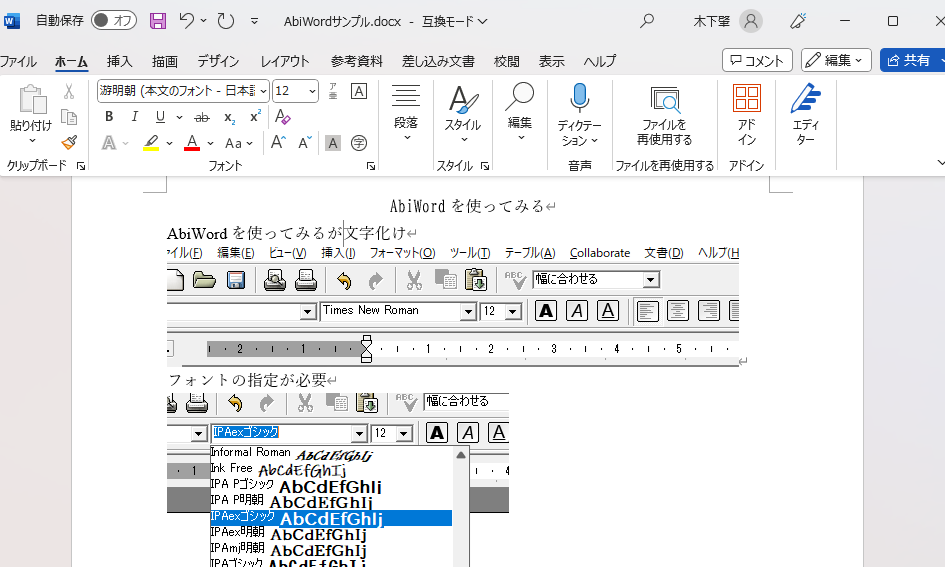945x567 pixels.
Task: Switch to the Design tab
Action: 218,61
